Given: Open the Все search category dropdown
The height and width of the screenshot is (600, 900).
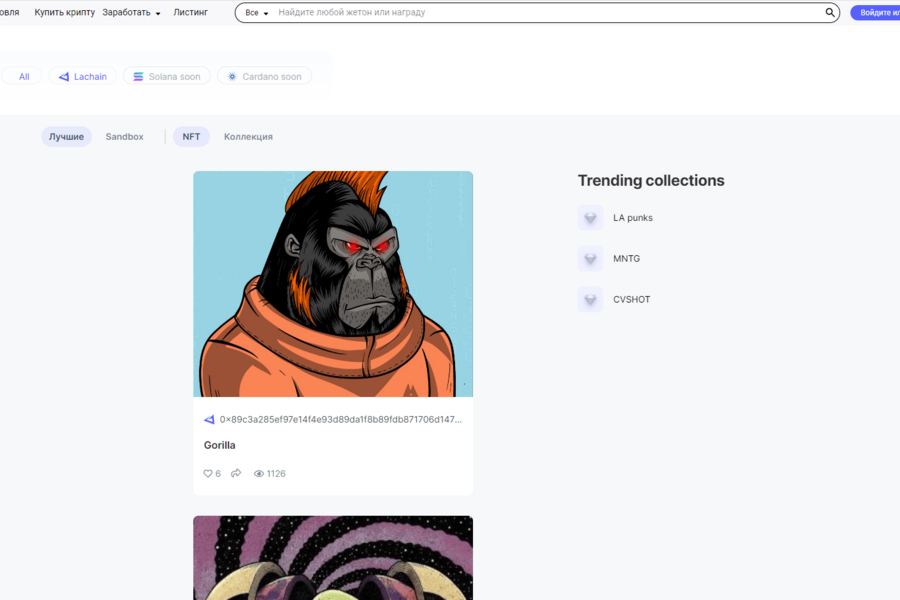Looking at the screenshot, I should tap(257, 13).
